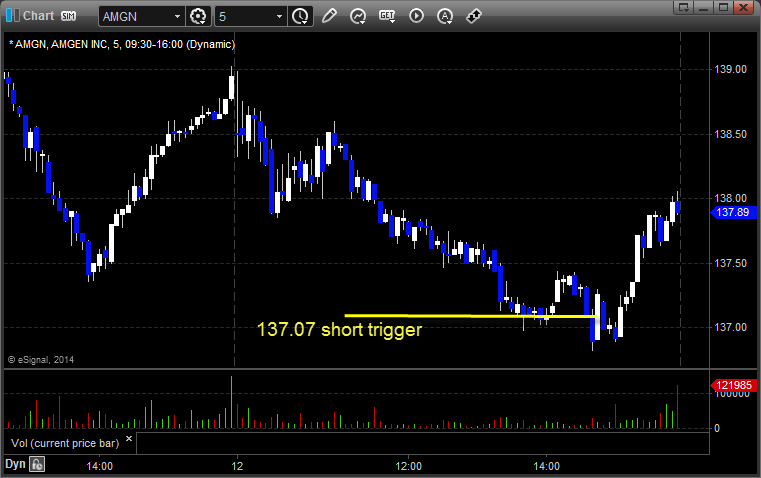Expand the AMGN symbol dropdown arrow
Image resolution: width=761 pixels, height=478 pixels.
[177, 16]
